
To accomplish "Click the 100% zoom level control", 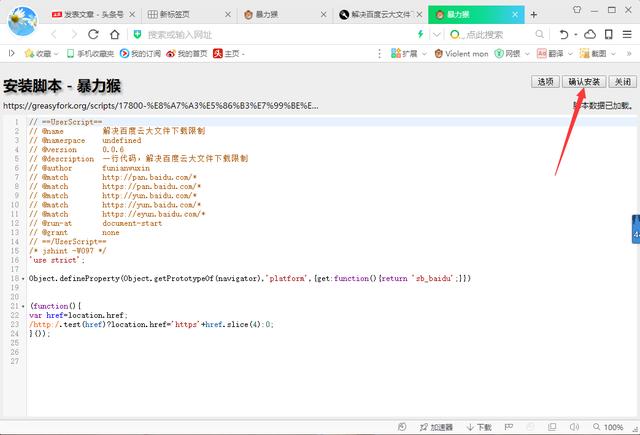I will 609,427.
